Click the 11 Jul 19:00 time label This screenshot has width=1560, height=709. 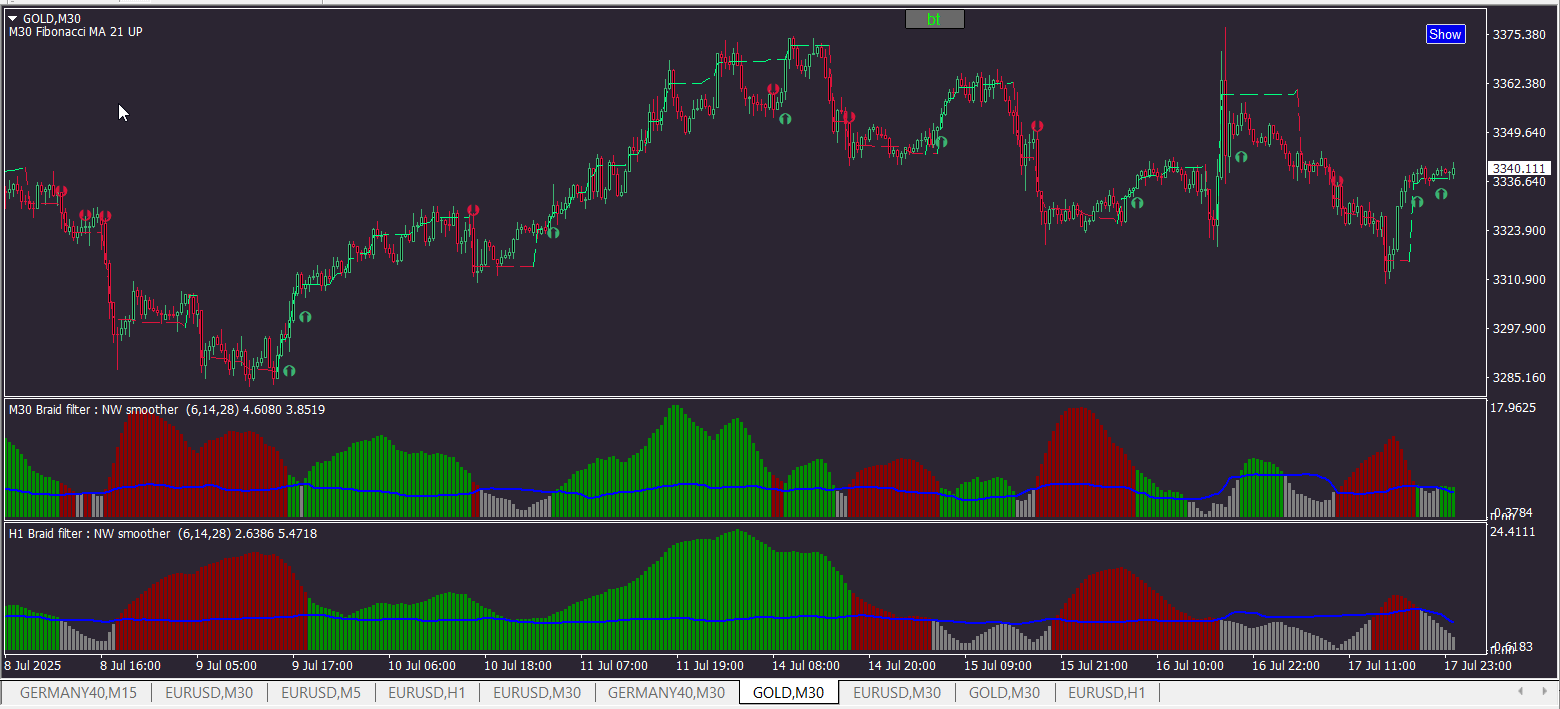(x=710, y=665)
